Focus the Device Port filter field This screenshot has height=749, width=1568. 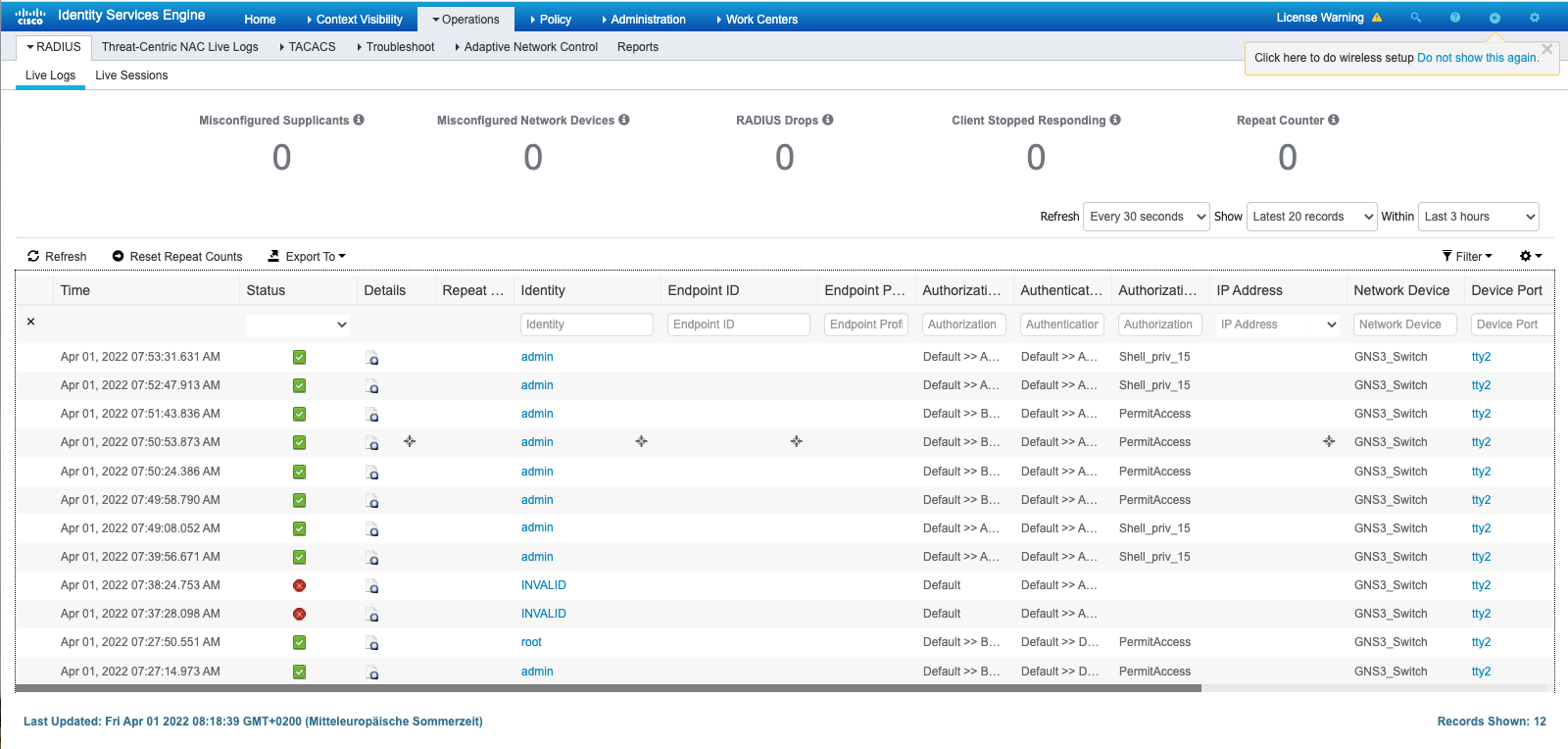pyautogui.click(x=1511, y=325)
